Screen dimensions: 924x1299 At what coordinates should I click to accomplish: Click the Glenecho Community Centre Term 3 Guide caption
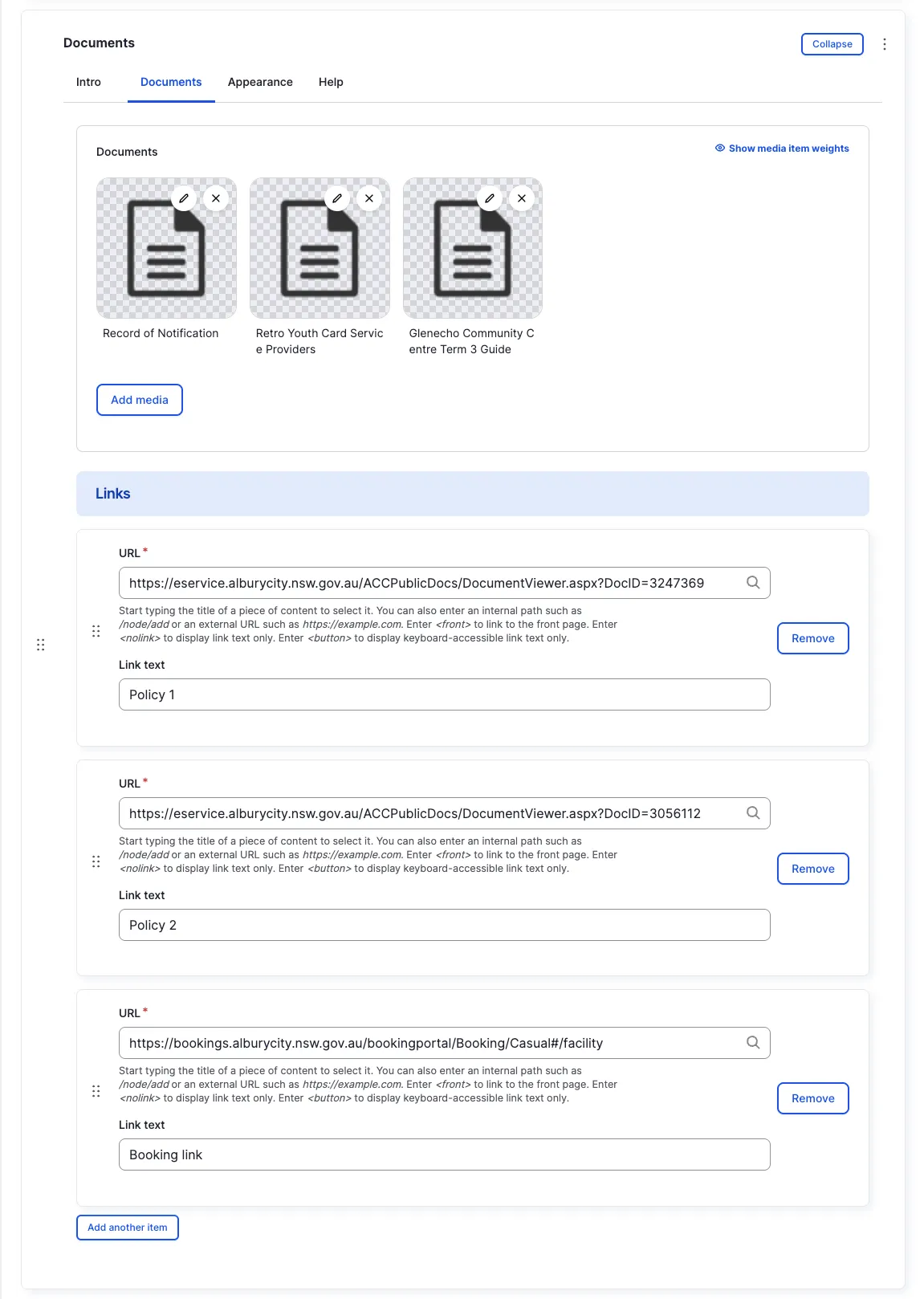tap(472, 341)
